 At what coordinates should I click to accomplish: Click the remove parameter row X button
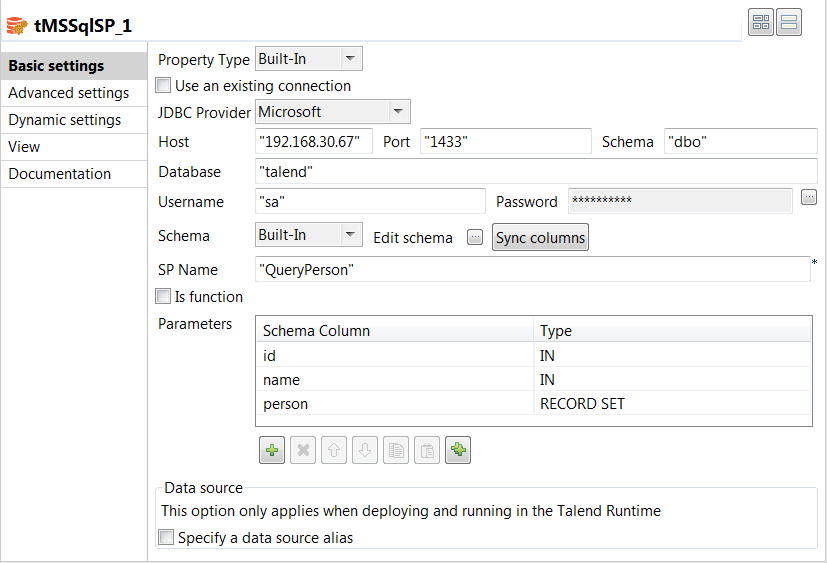click(303, 450)
